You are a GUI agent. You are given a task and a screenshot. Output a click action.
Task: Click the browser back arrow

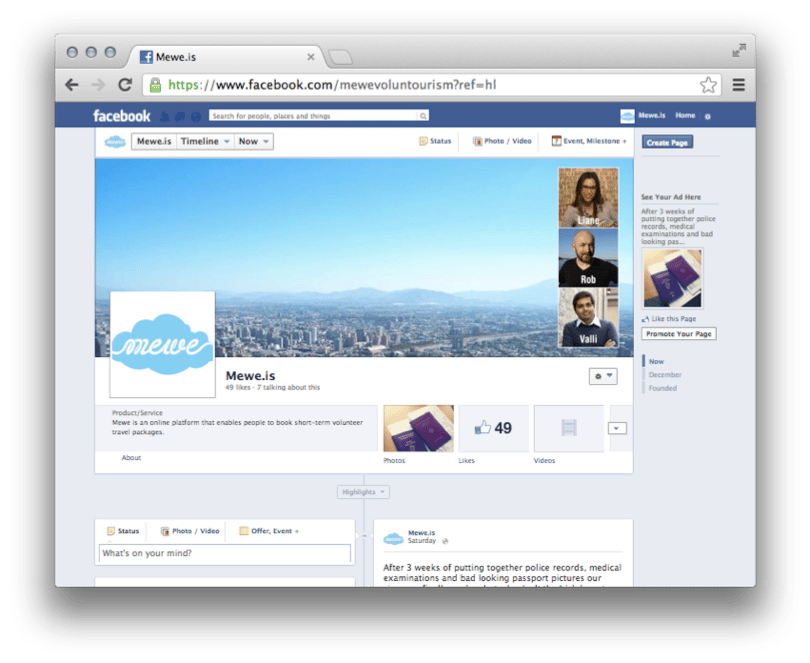tap(72, 85)
